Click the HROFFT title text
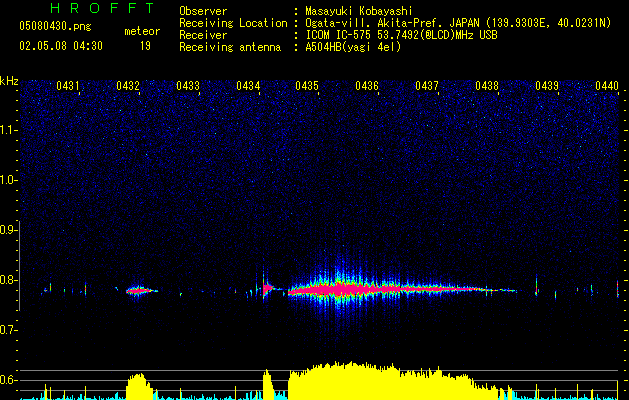 pos(102,8)
